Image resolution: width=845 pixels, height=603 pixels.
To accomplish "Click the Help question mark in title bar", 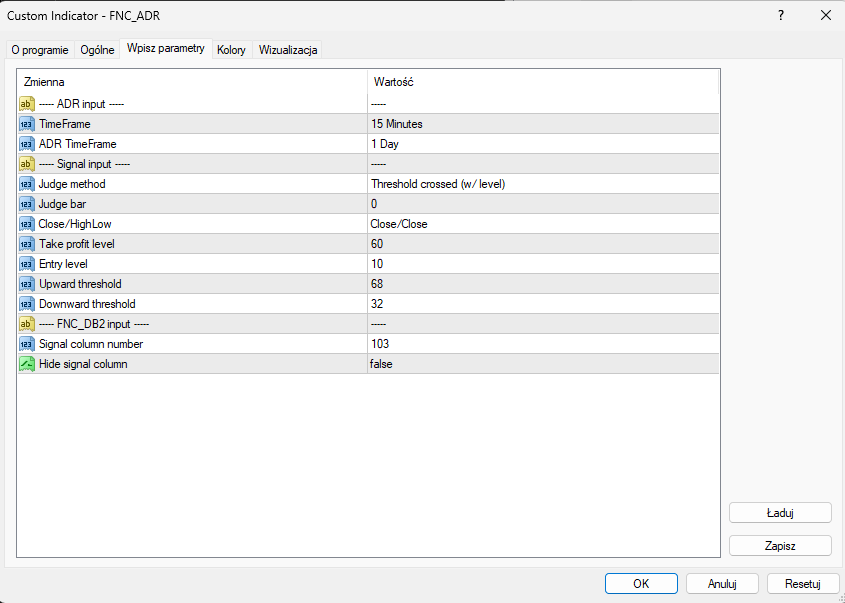I will point(781,15).
